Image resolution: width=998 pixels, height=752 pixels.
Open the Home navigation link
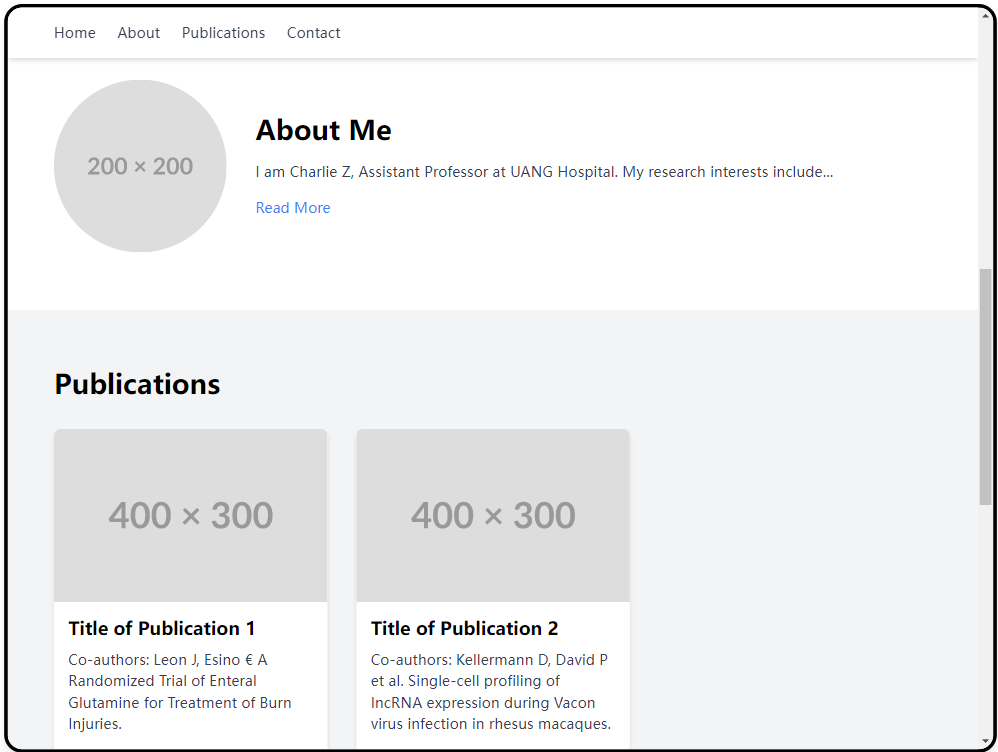74,32
